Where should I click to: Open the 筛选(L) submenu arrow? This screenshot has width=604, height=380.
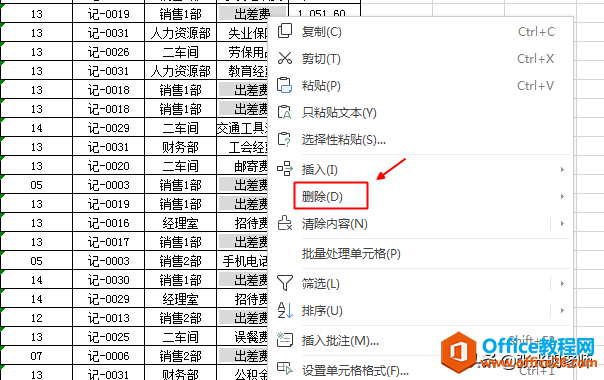coord(562,284)
